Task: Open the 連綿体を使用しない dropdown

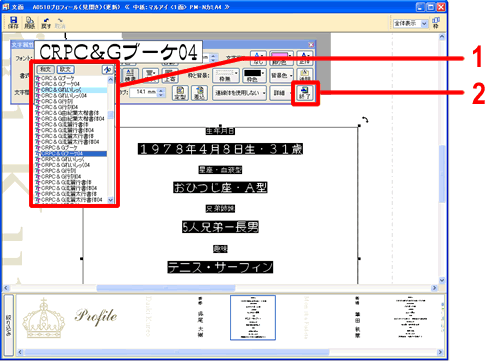Action: tap(239, 93)
